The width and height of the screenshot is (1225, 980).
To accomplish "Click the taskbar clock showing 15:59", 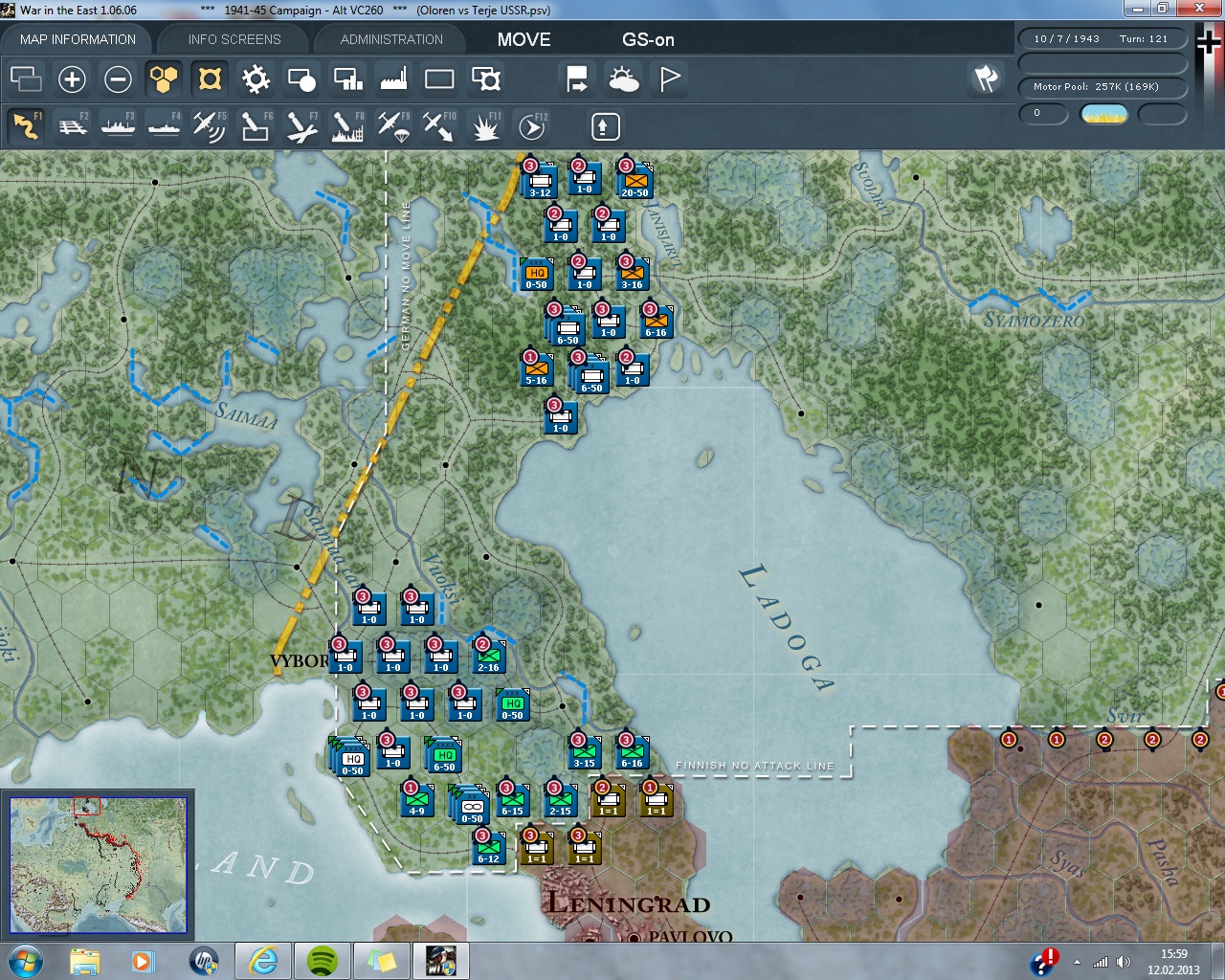I will (x=1173, y=962).
